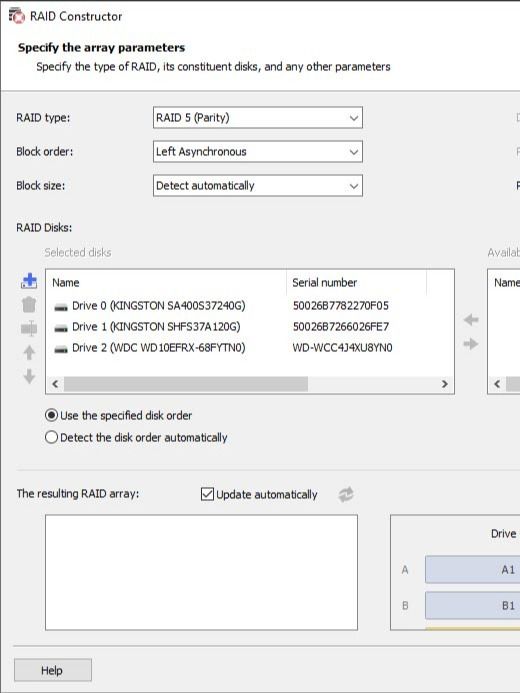This screenshot has width=520, height=693.
Task: Toggle the Update automatically checkbox
Action: 207,494
